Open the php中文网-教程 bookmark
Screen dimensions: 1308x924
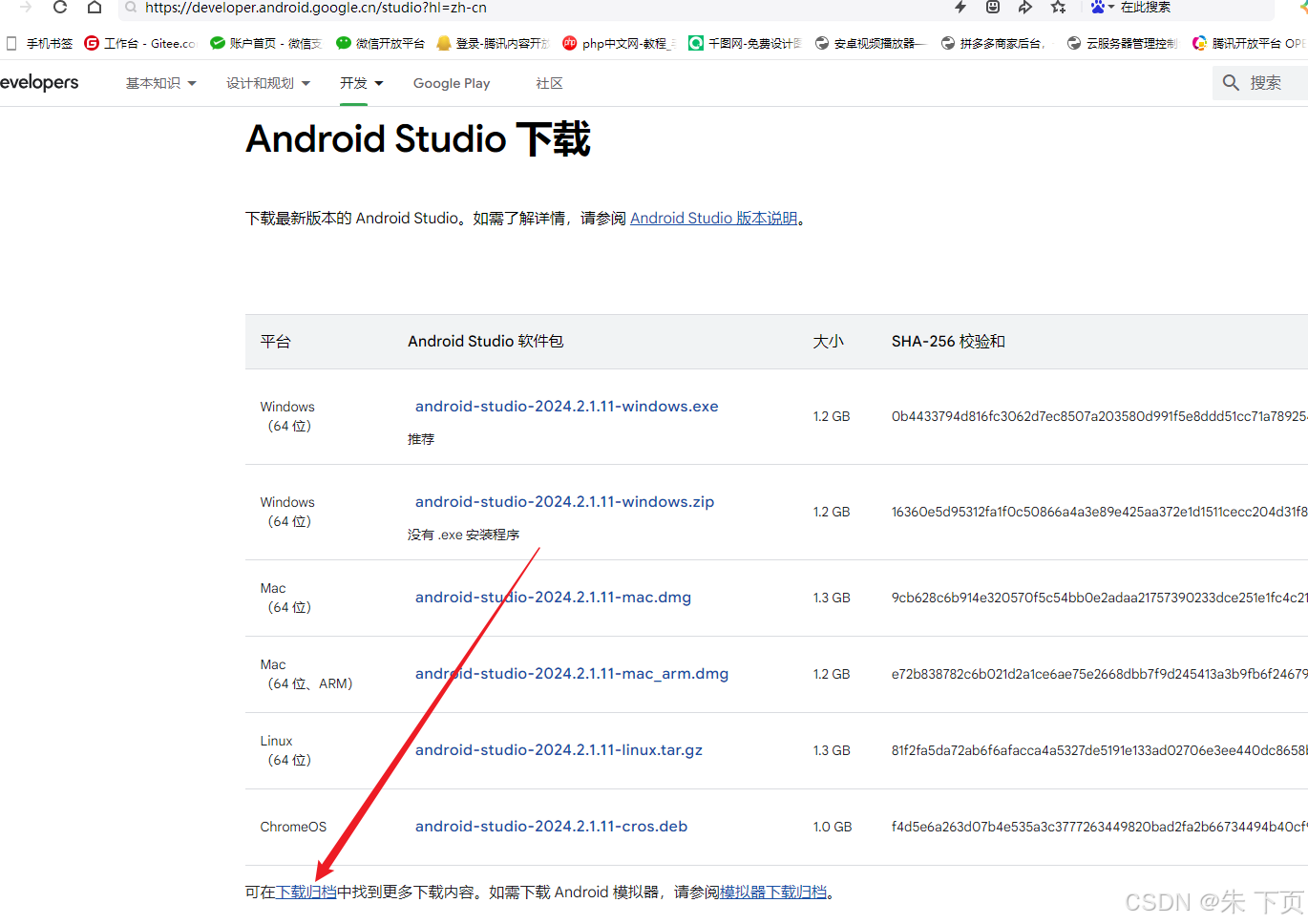click(619, 43)
